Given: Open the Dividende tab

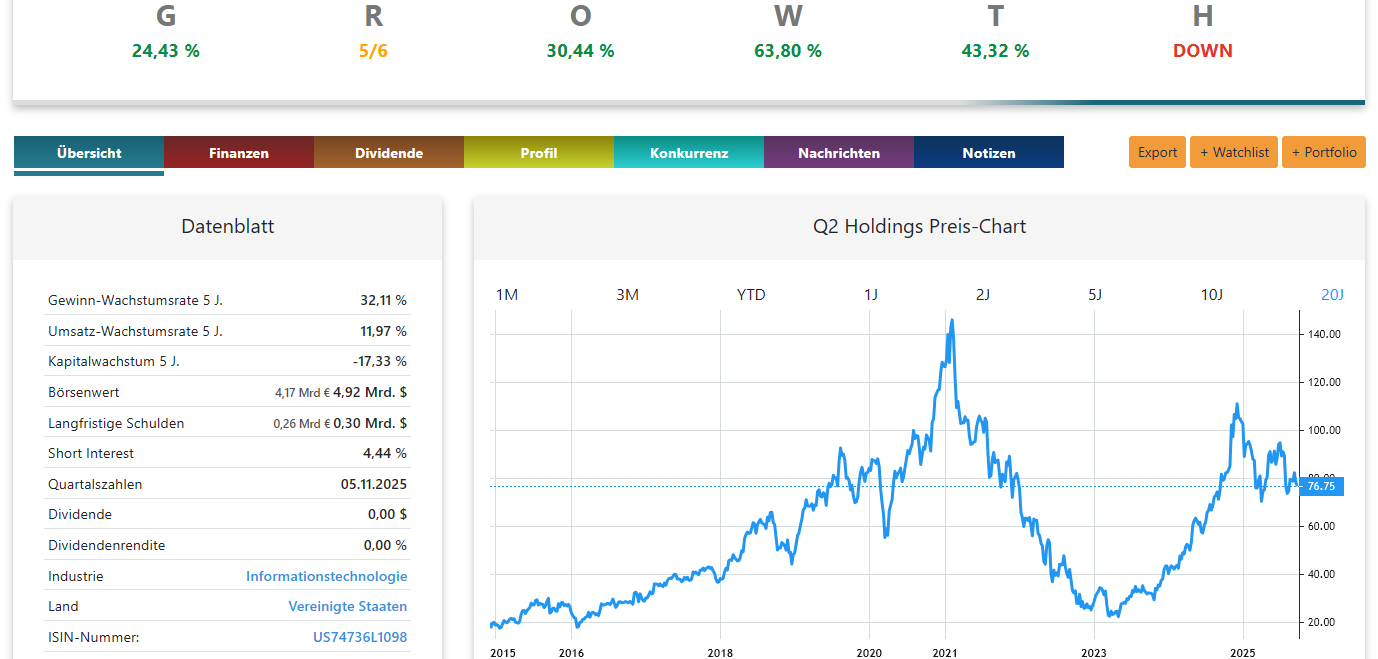Looking at the screenshot, I should click(x=389, y=153).
